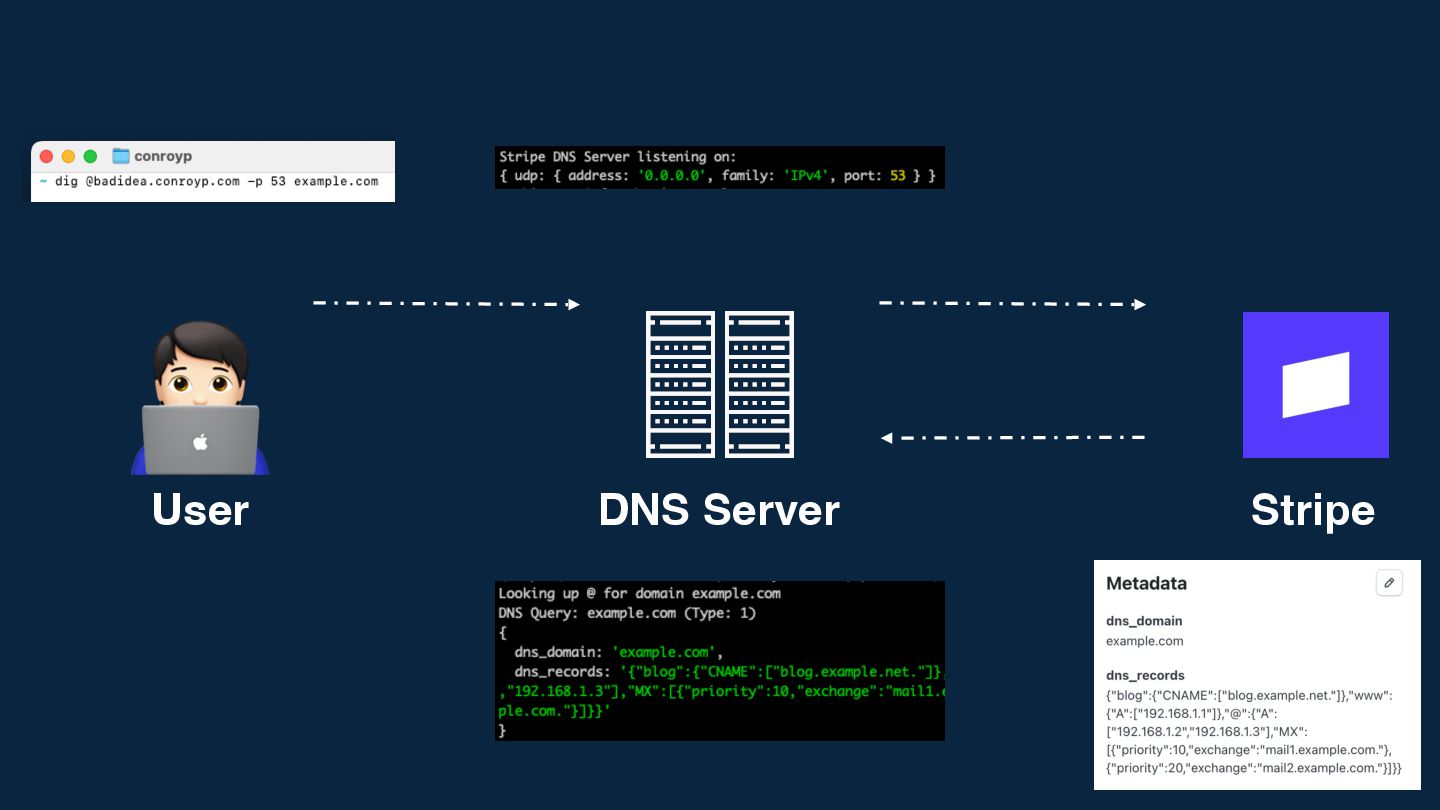
Task: Click the conroyp folder icon in terminal title
Action: [x=121, y=156]
